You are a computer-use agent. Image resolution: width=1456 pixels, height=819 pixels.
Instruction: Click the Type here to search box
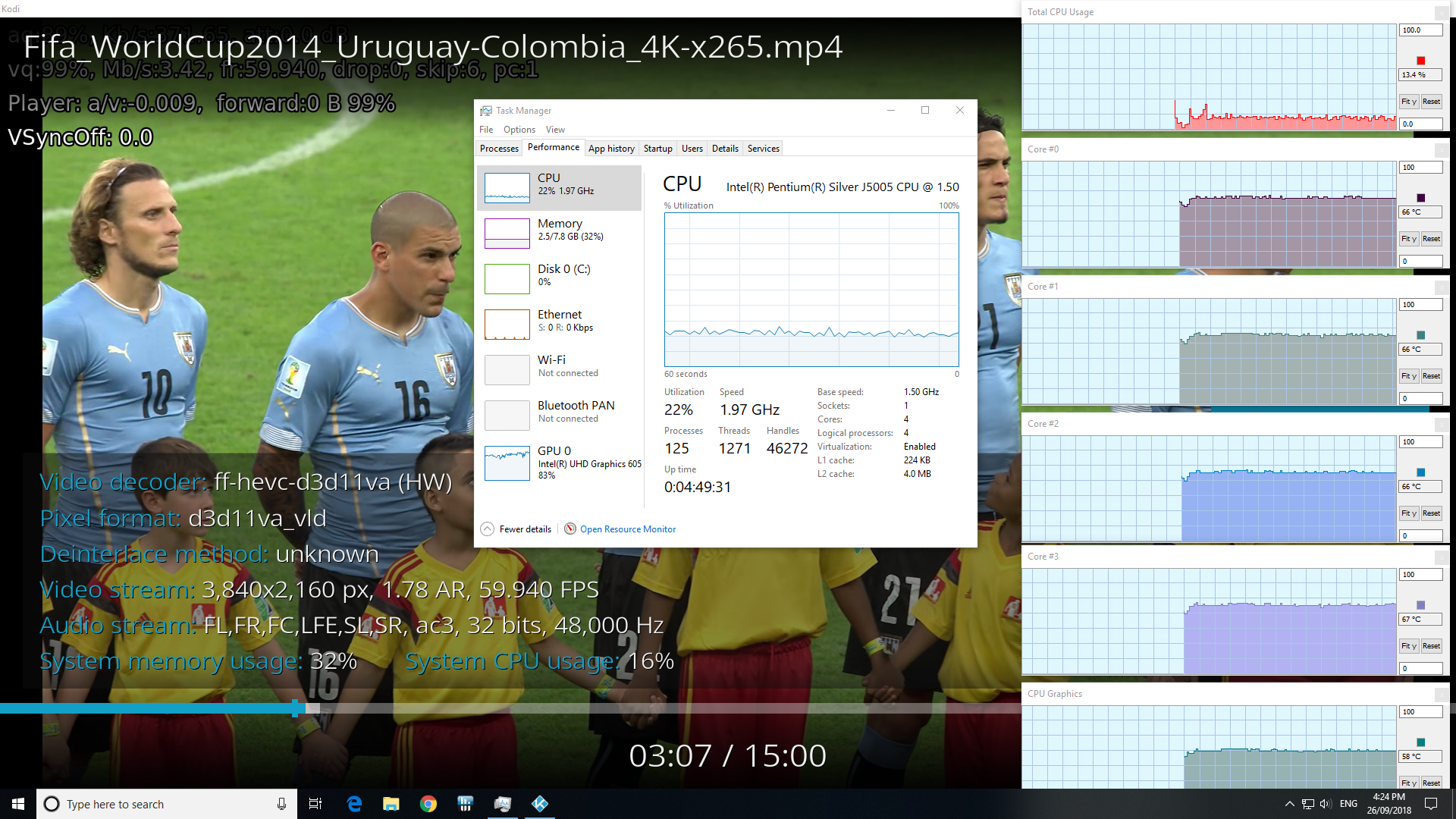(x=165, y=804)
